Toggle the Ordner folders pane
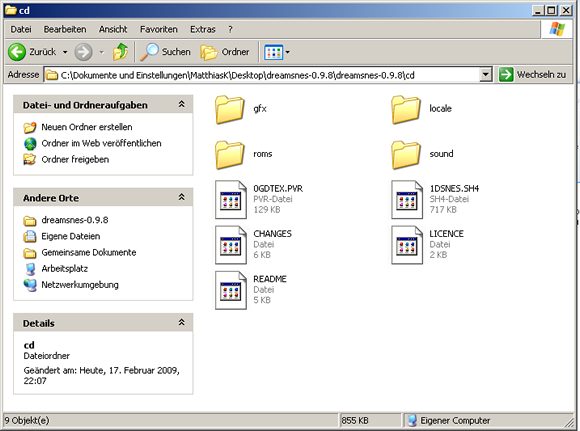The width and height of the screenshot is (580, 431). coord(225,52)
